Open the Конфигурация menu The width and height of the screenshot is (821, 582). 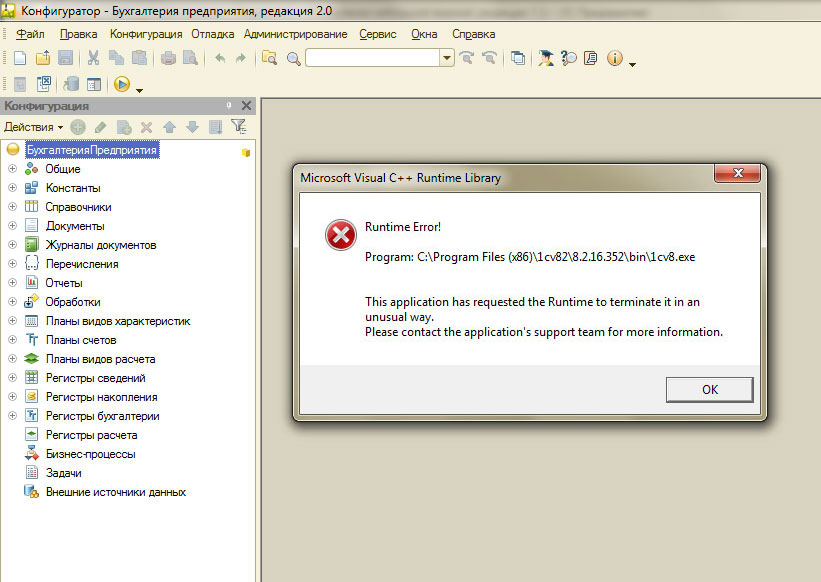coord(146,34)
